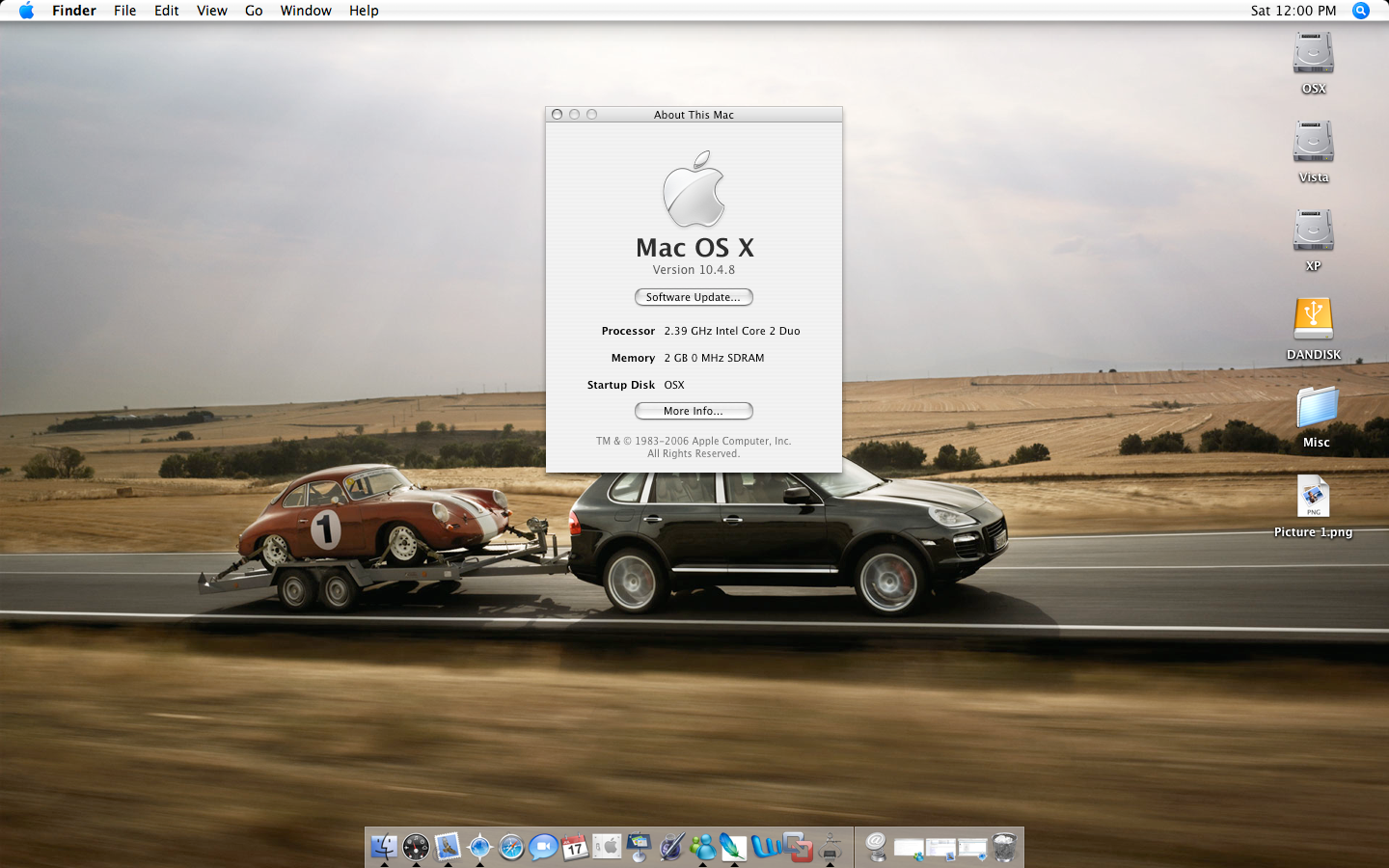Open Finder from the Dock
Image resolution: width=1389 pixels, height=868 pixels.
pyautogui.click(x=384, y=847)
